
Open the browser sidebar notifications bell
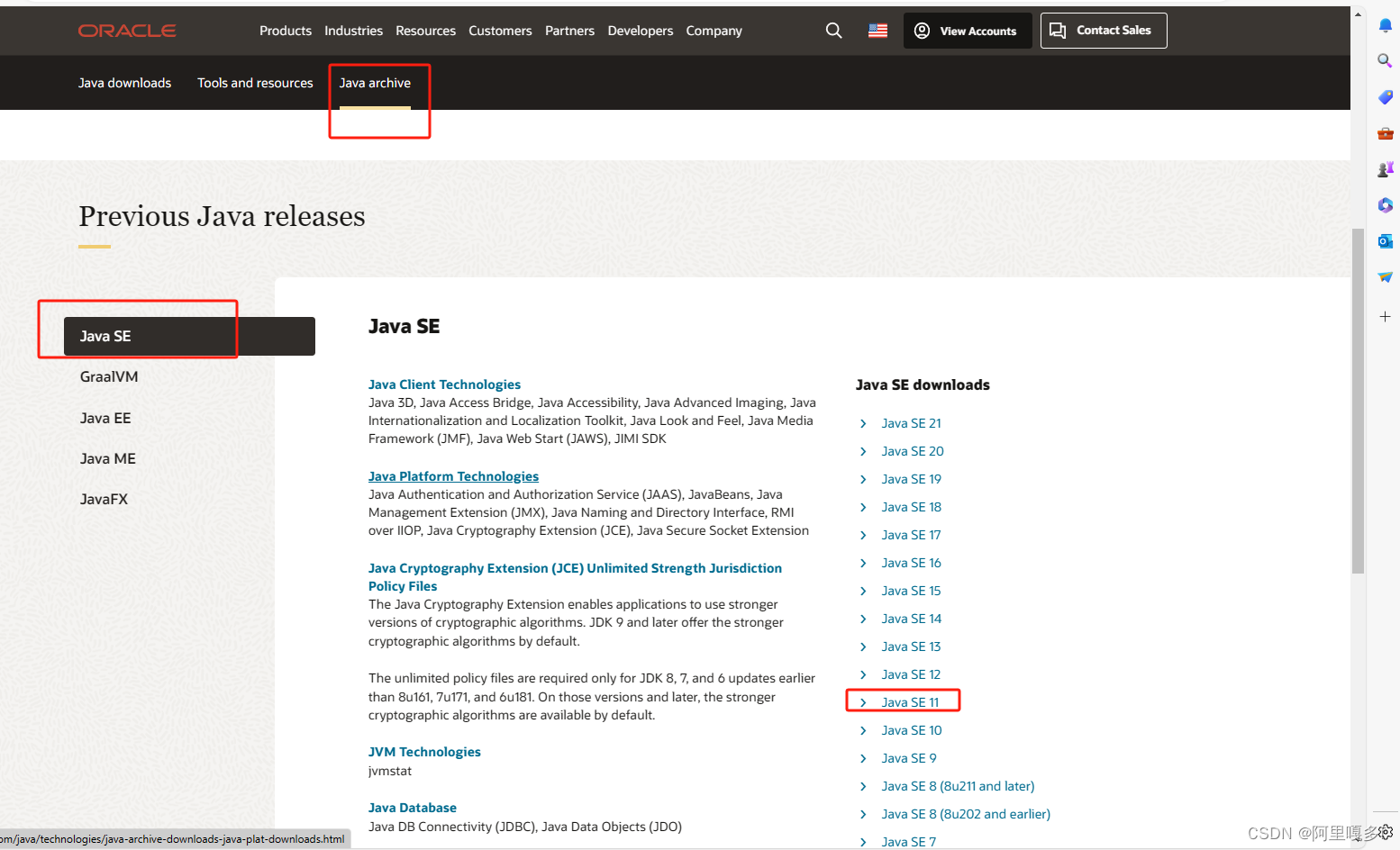tap(1386, 25)
